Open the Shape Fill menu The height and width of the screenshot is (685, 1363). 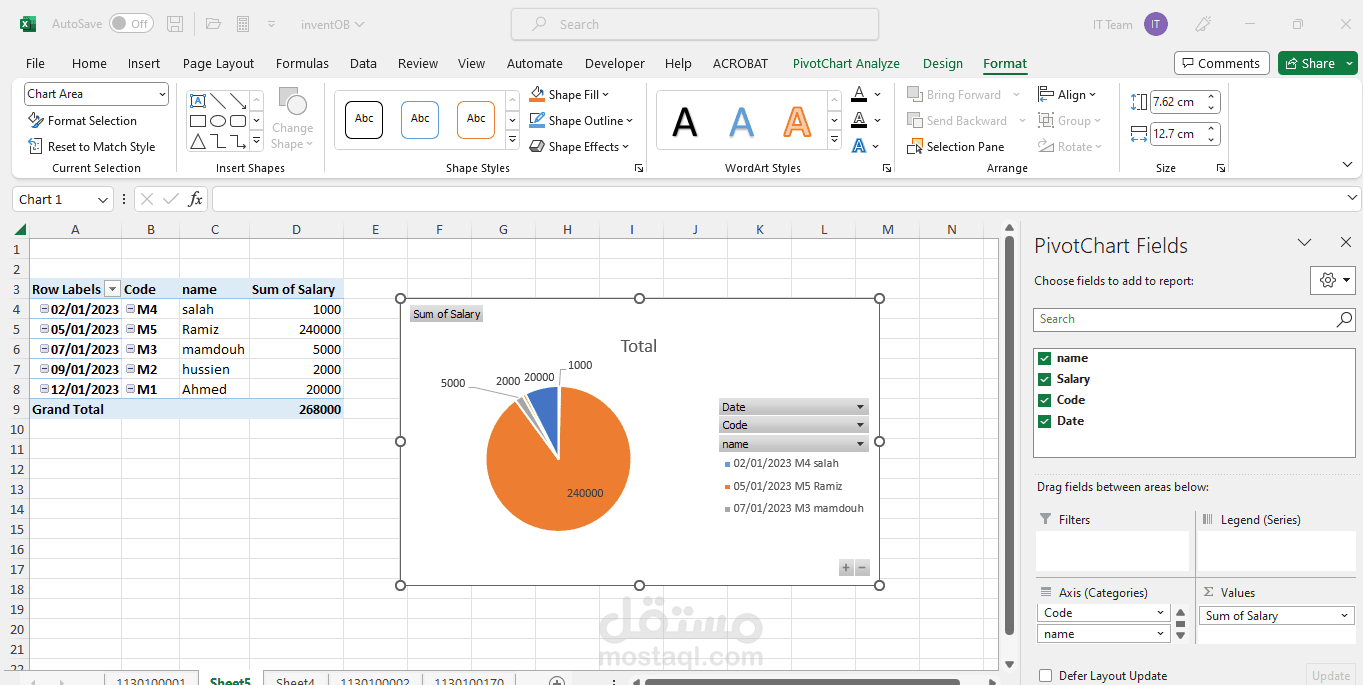571,94
